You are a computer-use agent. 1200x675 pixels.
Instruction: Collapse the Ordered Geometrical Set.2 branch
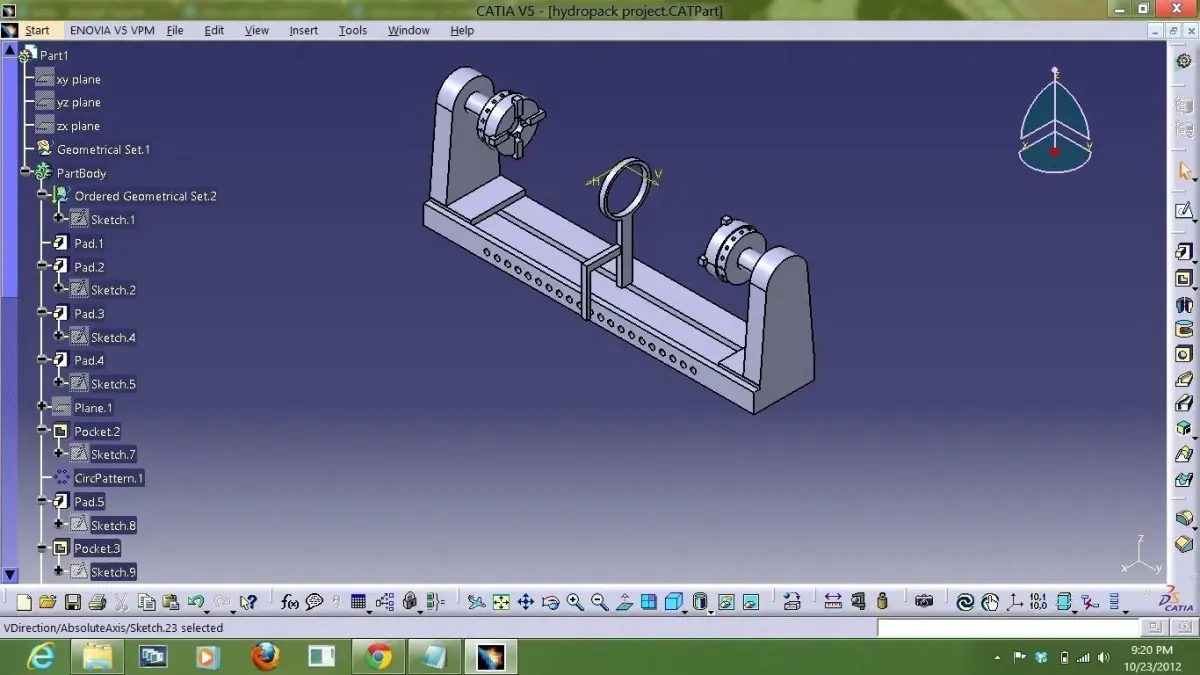point(40,196)
